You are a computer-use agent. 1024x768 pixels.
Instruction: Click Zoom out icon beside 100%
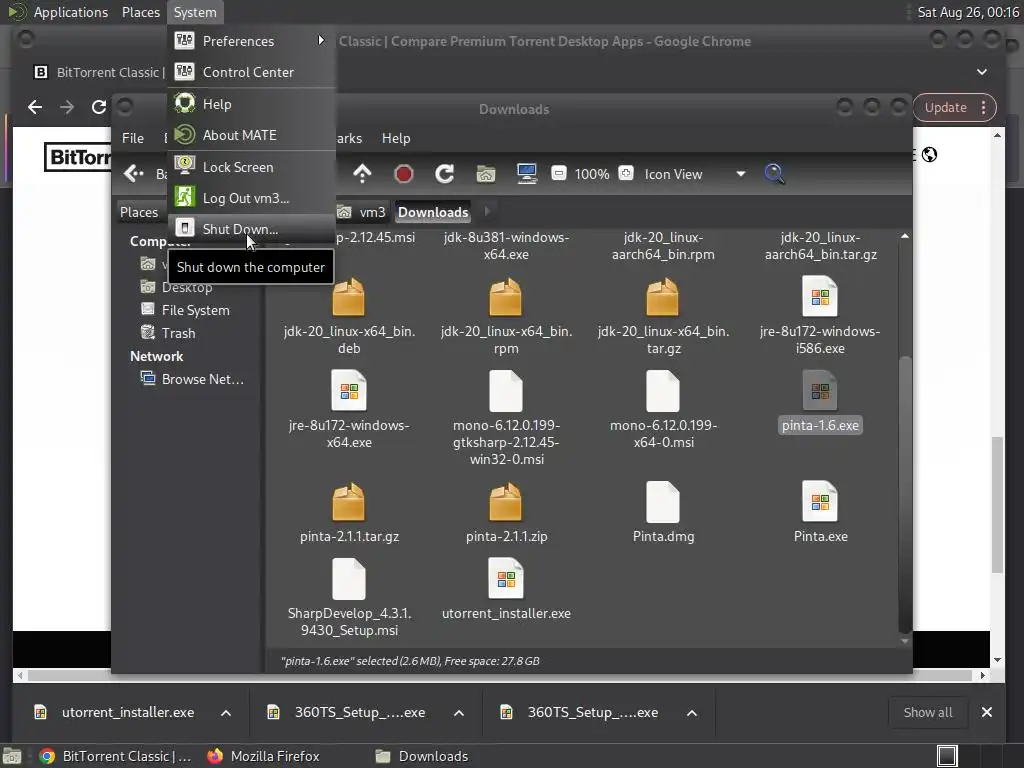(558, 173)
